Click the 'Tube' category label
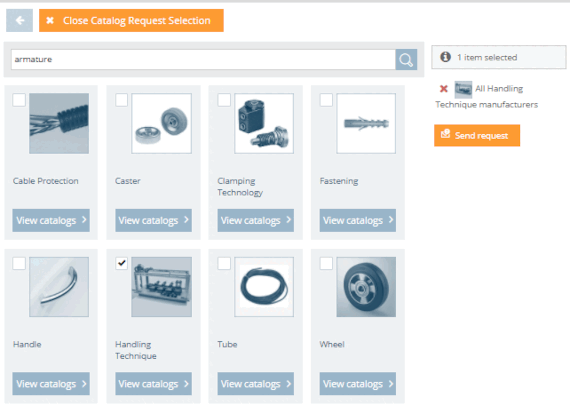 tap(227, 344)
